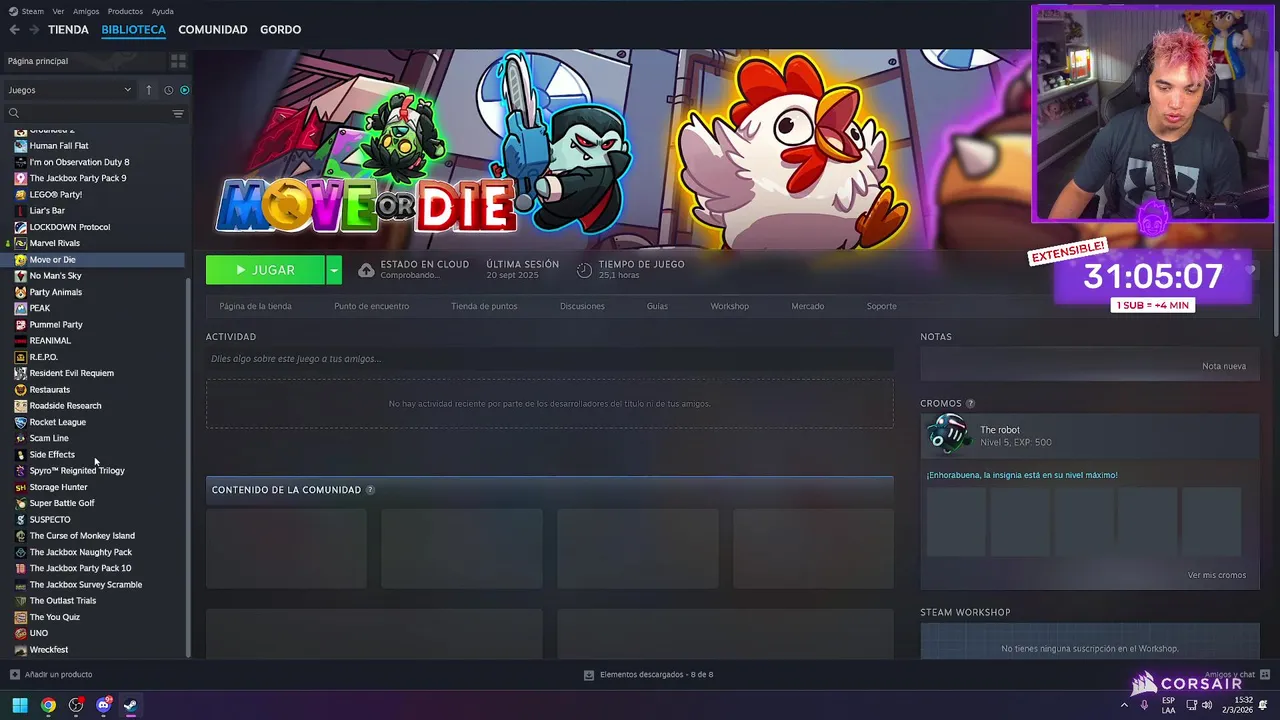The width and height of the screenshot is (1280, 720).
Task: Open the Windows Start menu
Action: (20, 705)
